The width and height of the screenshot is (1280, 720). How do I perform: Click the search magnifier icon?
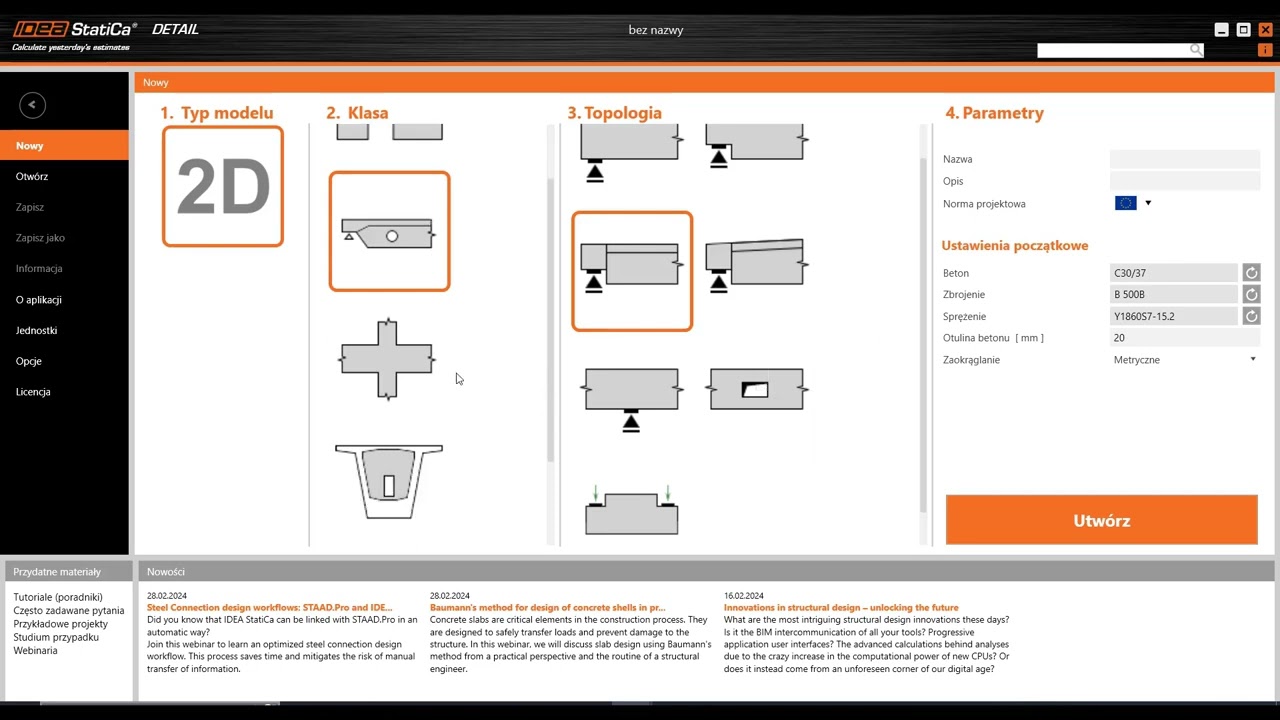1196,50
